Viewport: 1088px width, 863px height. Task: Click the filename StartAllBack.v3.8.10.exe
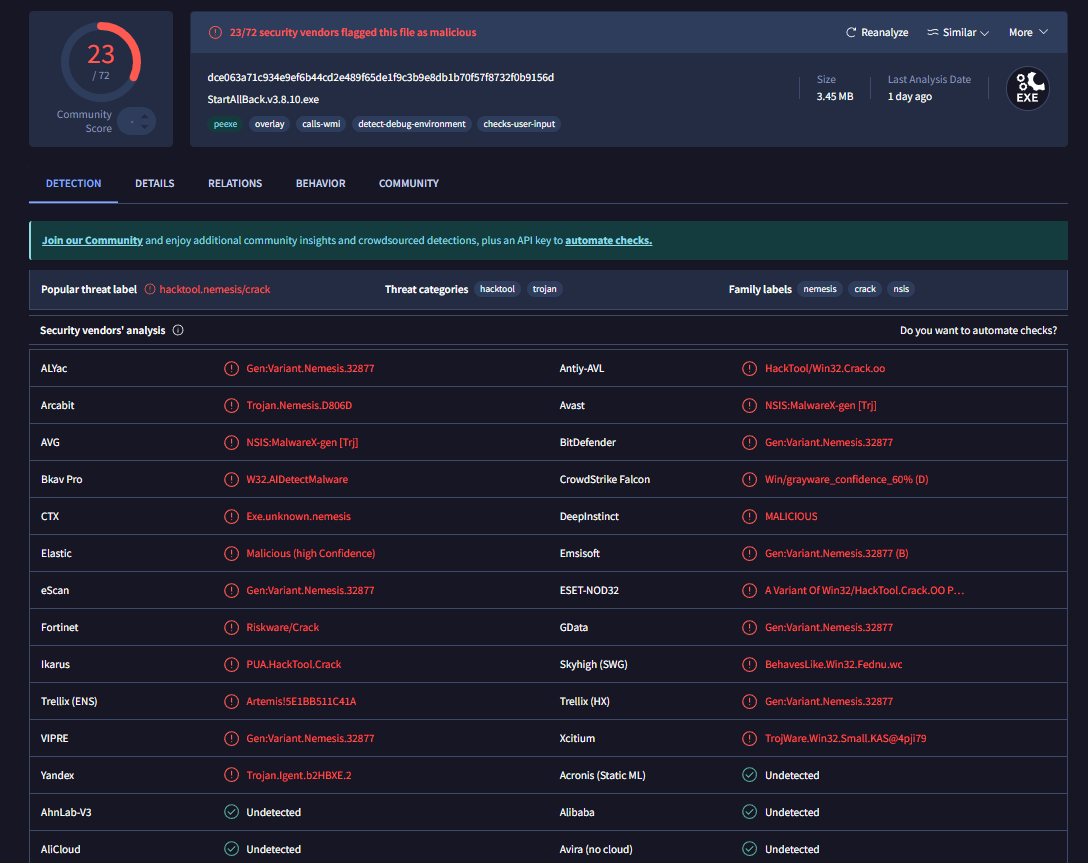click(263, 99)
